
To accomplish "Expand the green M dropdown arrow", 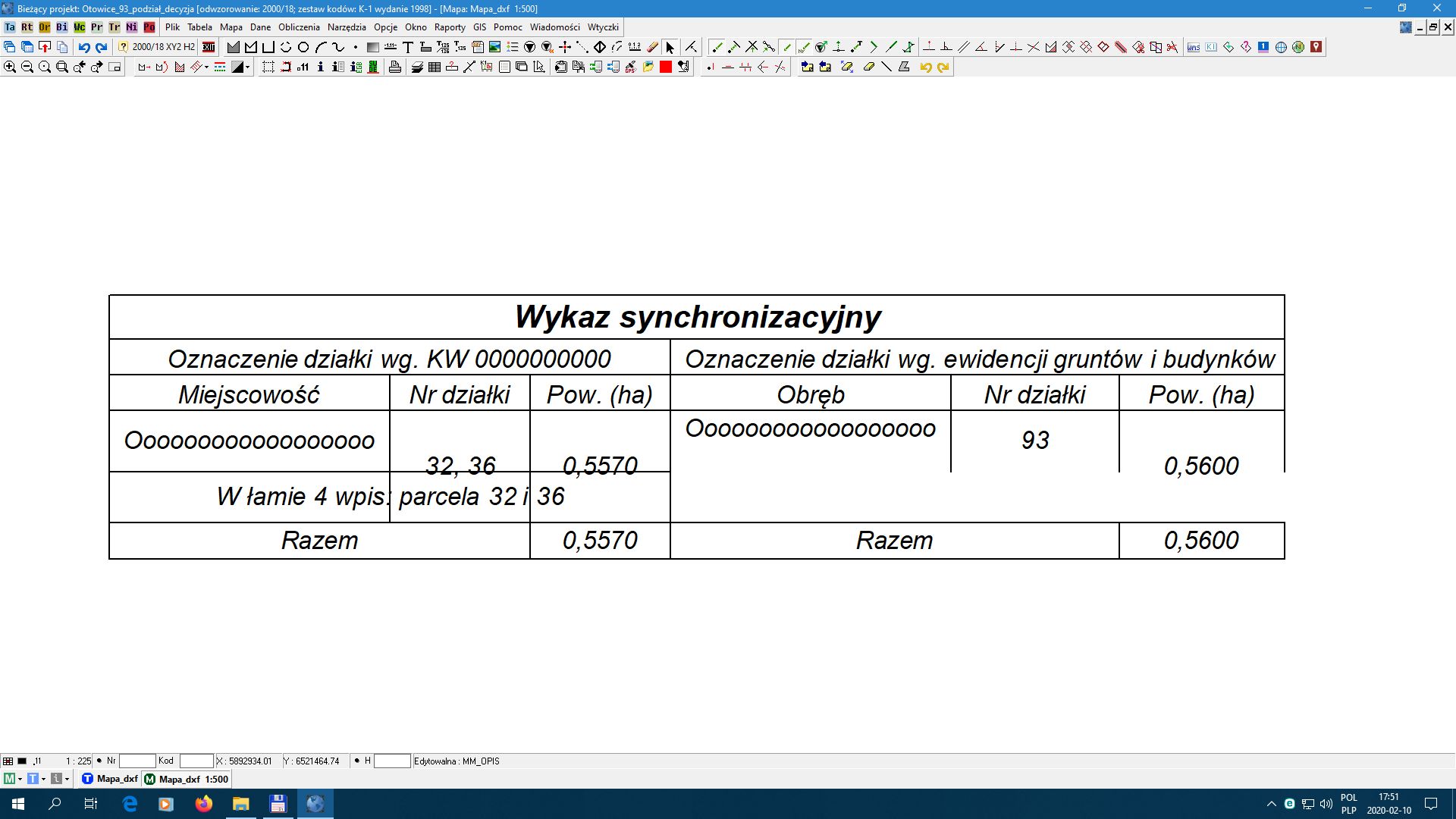I will click(20, 779).
